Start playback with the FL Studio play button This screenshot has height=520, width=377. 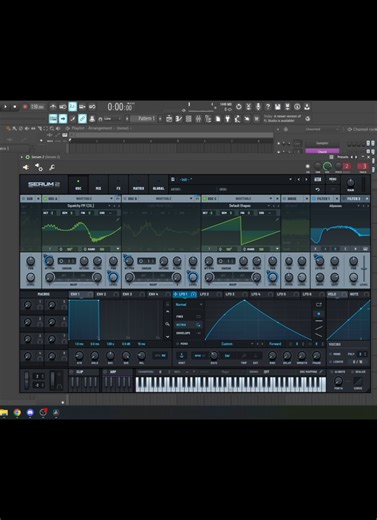click(x=5, y=107)
